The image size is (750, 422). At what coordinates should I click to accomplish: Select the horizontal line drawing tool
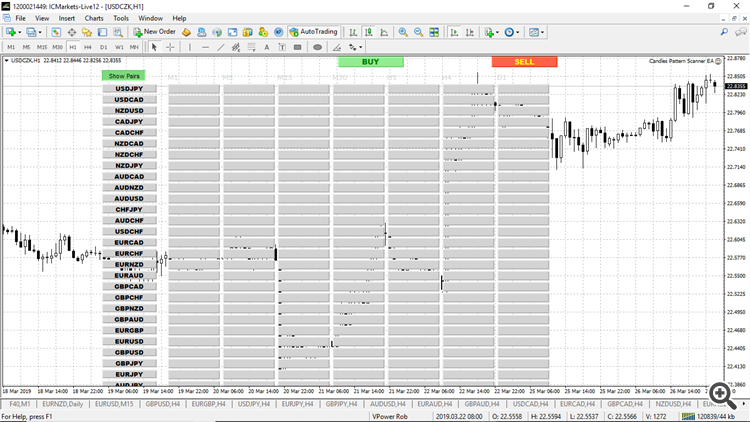(205, 47)
